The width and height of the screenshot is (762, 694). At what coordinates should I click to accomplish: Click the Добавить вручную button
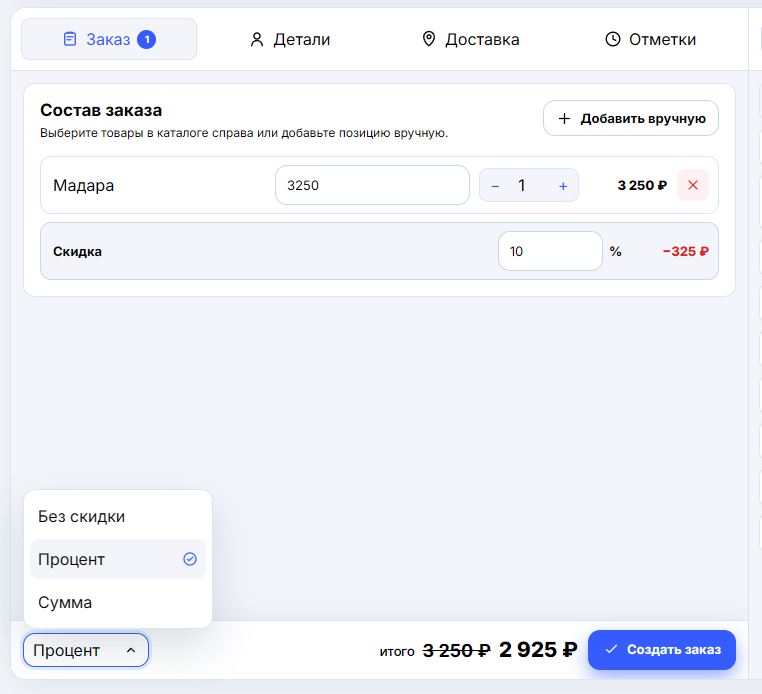[631, 118]
